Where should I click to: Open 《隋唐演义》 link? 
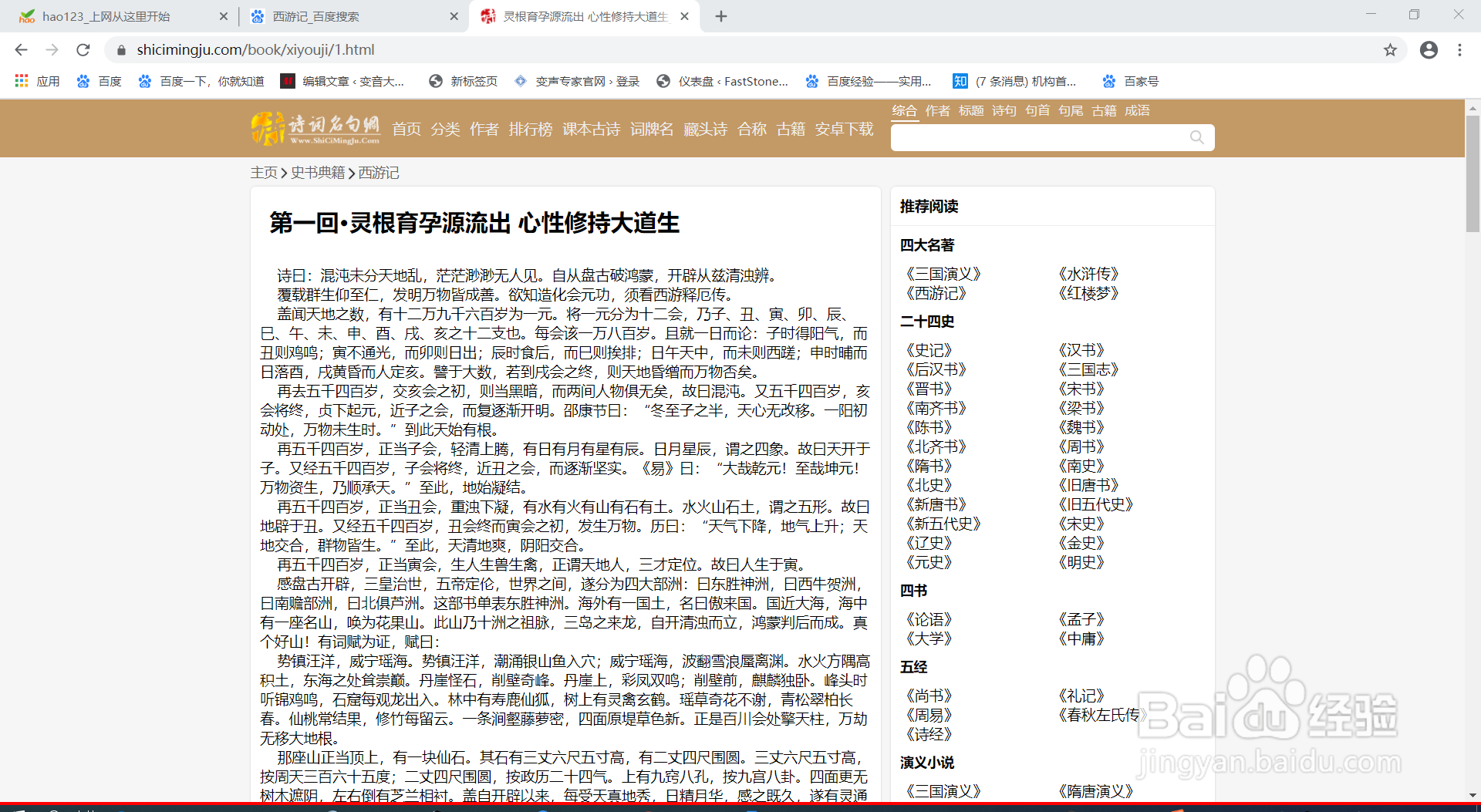coord(1095,791)
